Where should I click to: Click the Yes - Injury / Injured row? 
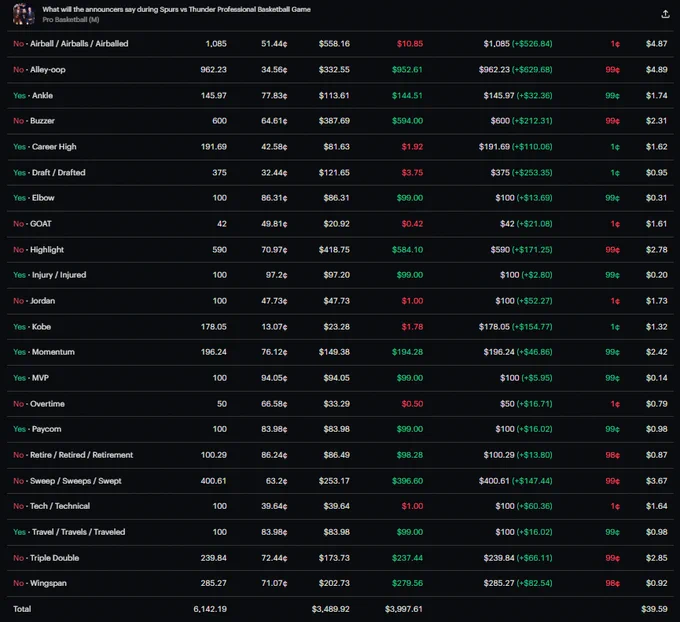click(340, 275)
